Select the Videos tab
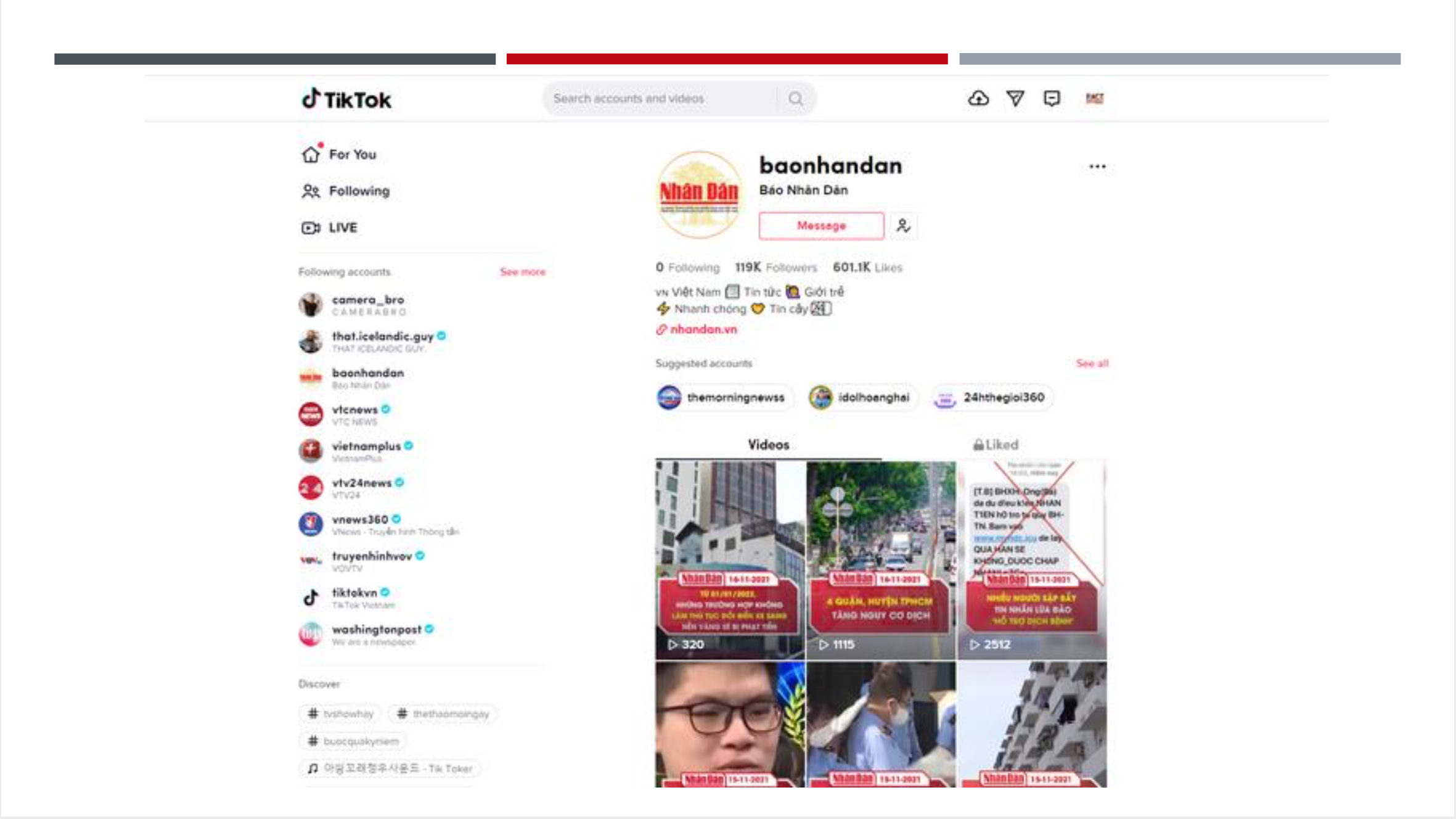The image size is (1456, 819). (x=768, y=445)
